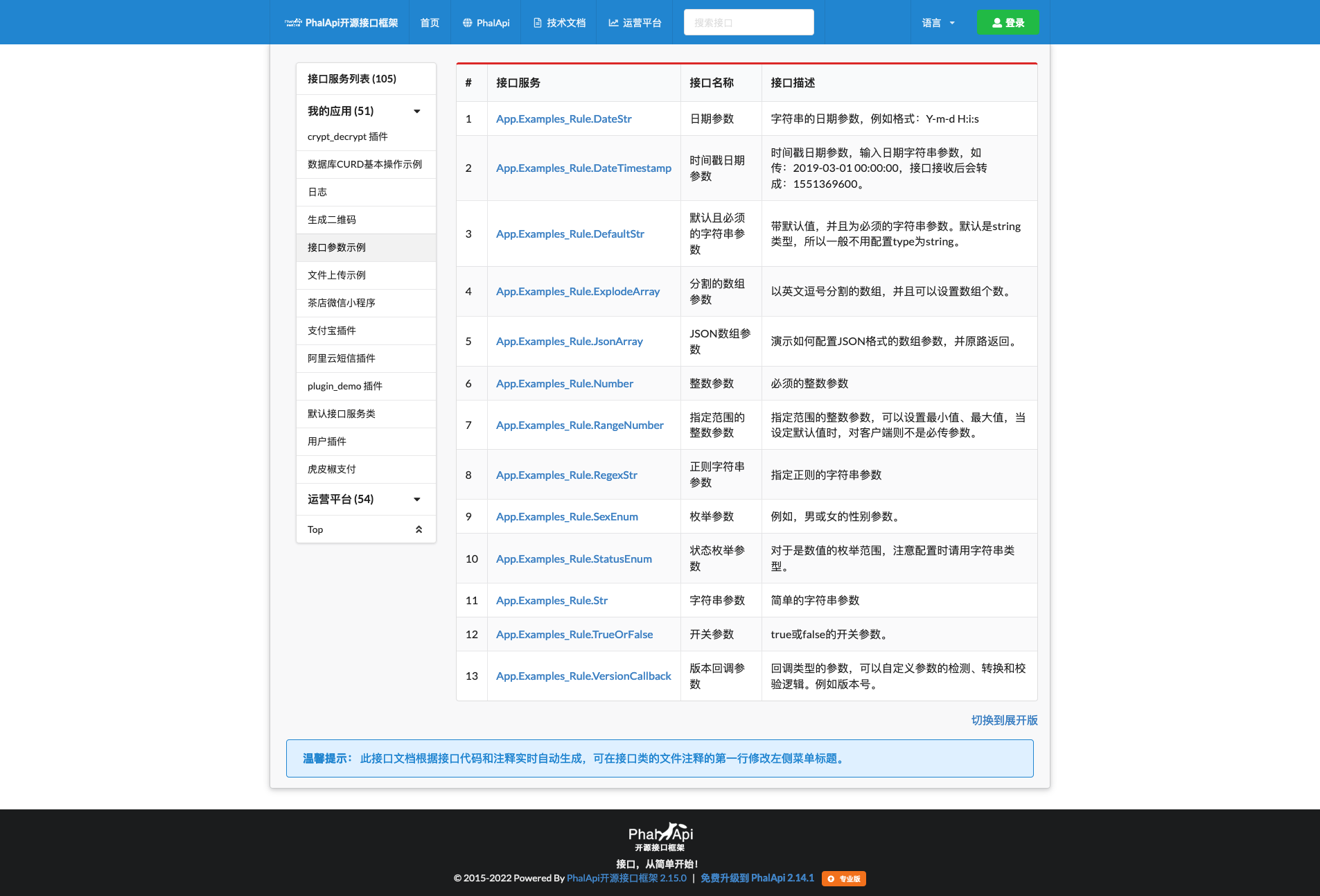
Task: Click PhalApi开源接口框架 brand title
Action: click(351, 23)
